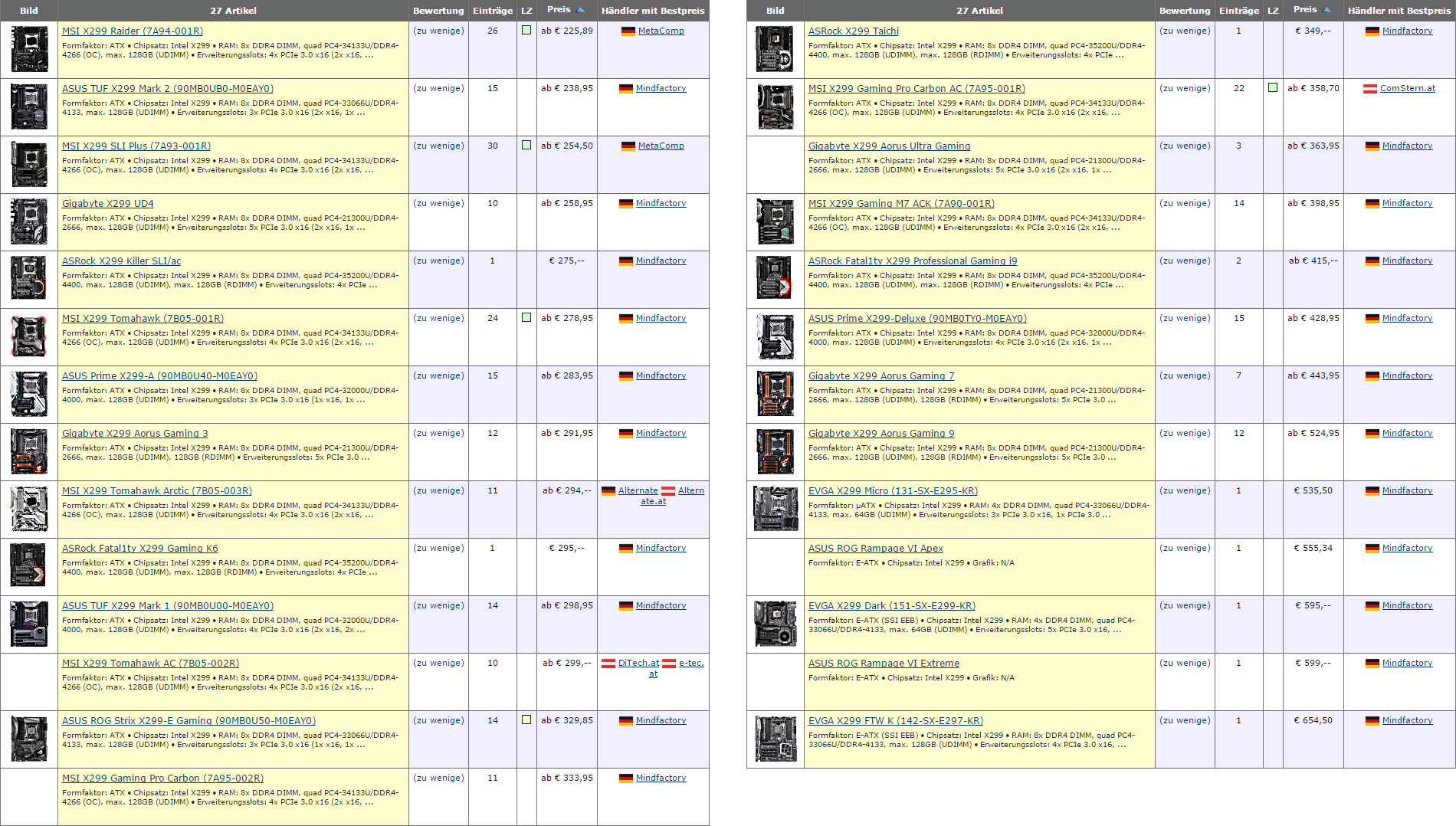Click the Austrian flag beside Alternate.at

(668, 491)
